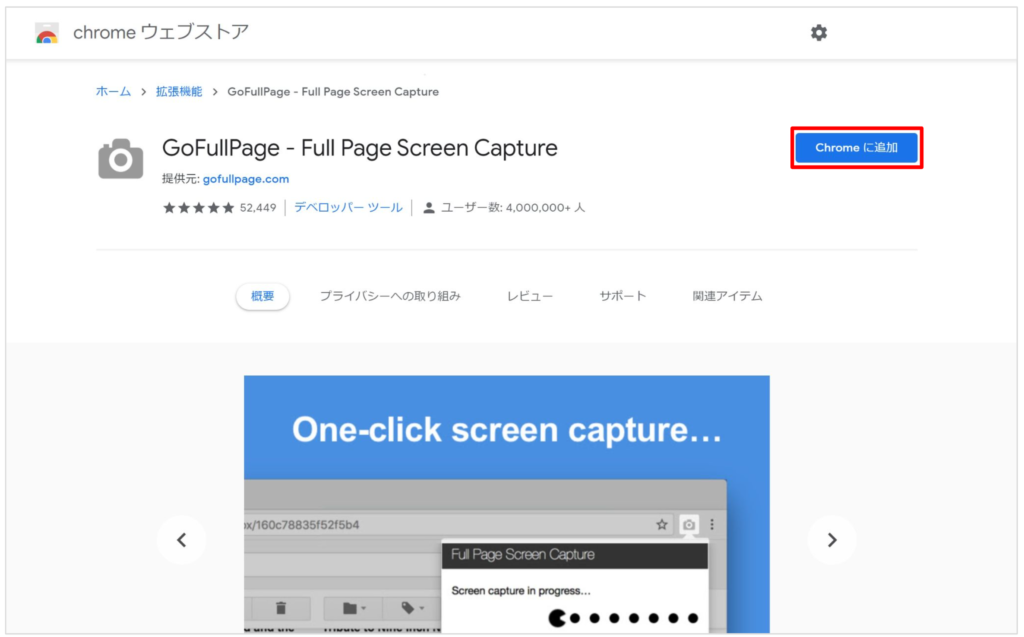Click the 52,449 ratings count
Viewport: 1024px width, 637px height.
pos(258,208)
